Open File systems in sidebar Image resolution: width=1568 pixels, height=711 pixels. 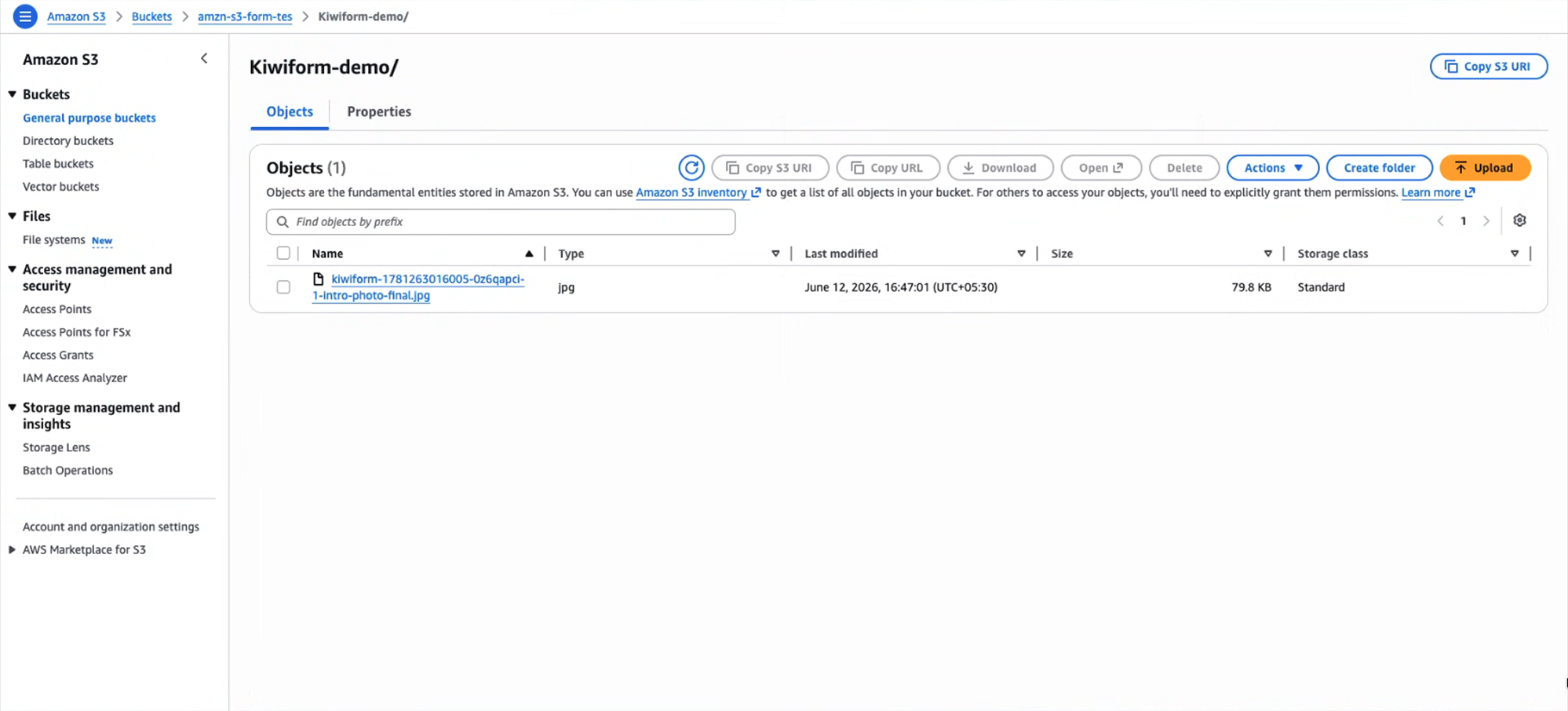[x=54, y=239]
